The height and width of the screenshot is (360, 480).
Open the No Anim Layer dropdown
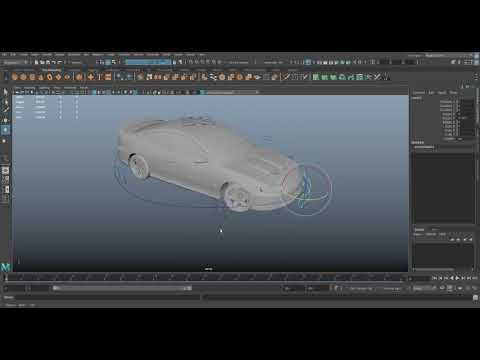pyautogui.click(x=394, y=288)
